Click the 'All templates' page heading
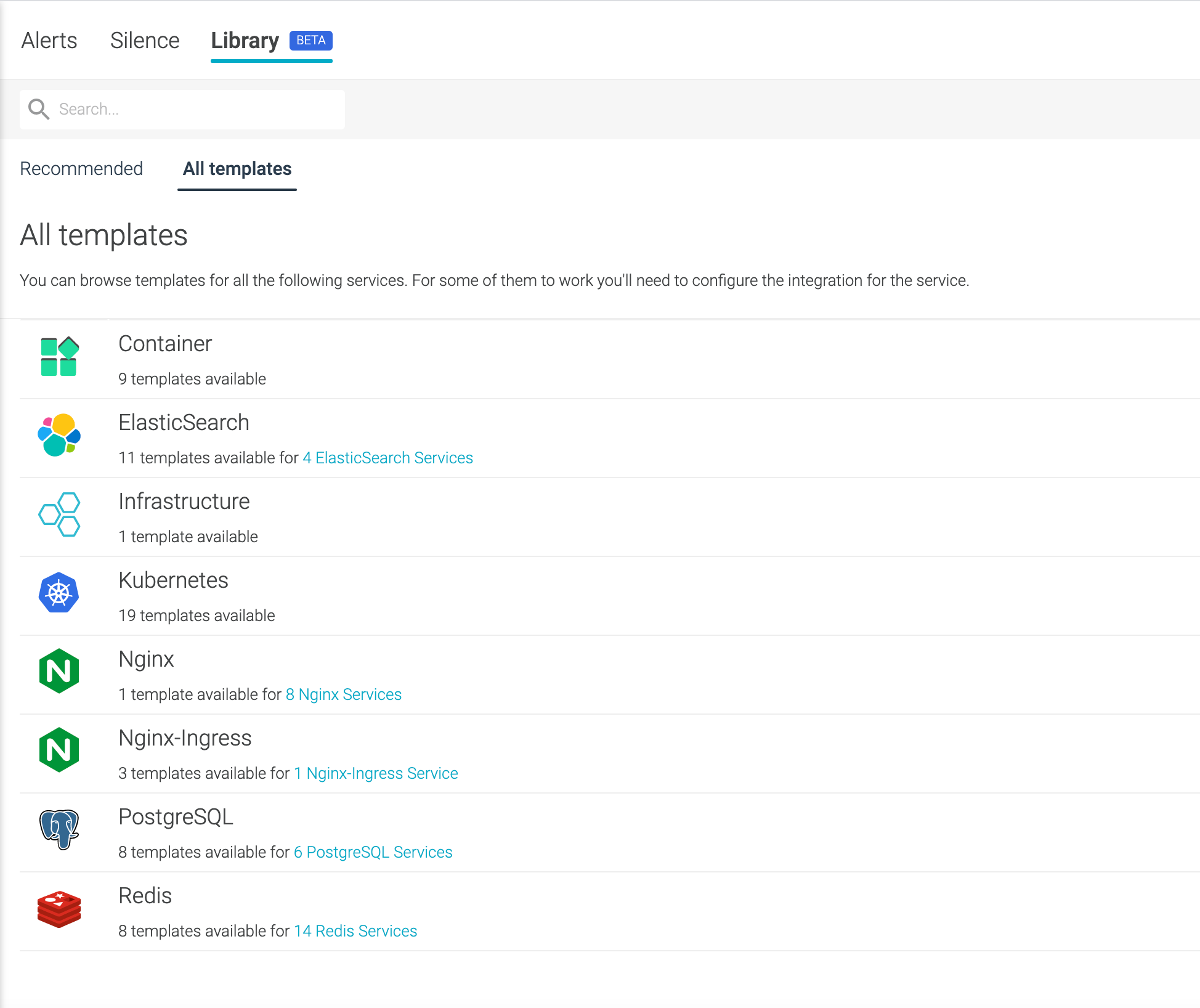The image size is (1200, 1008). [x=103, y=235]
